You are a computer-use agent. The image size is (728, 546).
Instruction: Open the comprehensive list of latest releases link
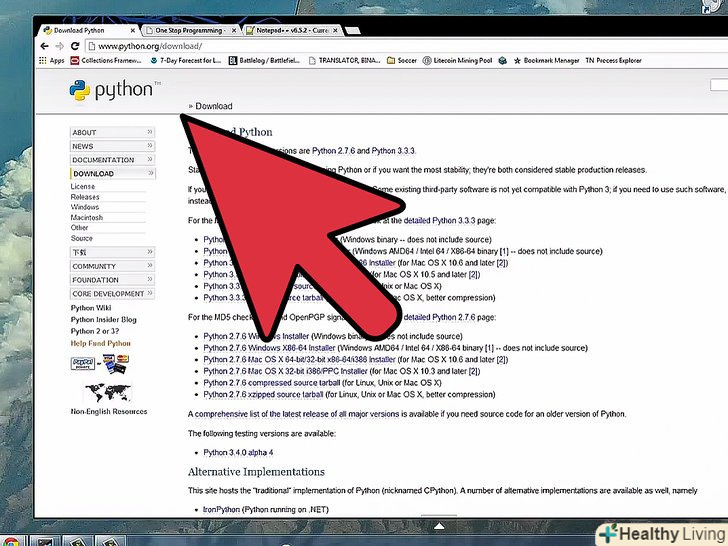297,414
